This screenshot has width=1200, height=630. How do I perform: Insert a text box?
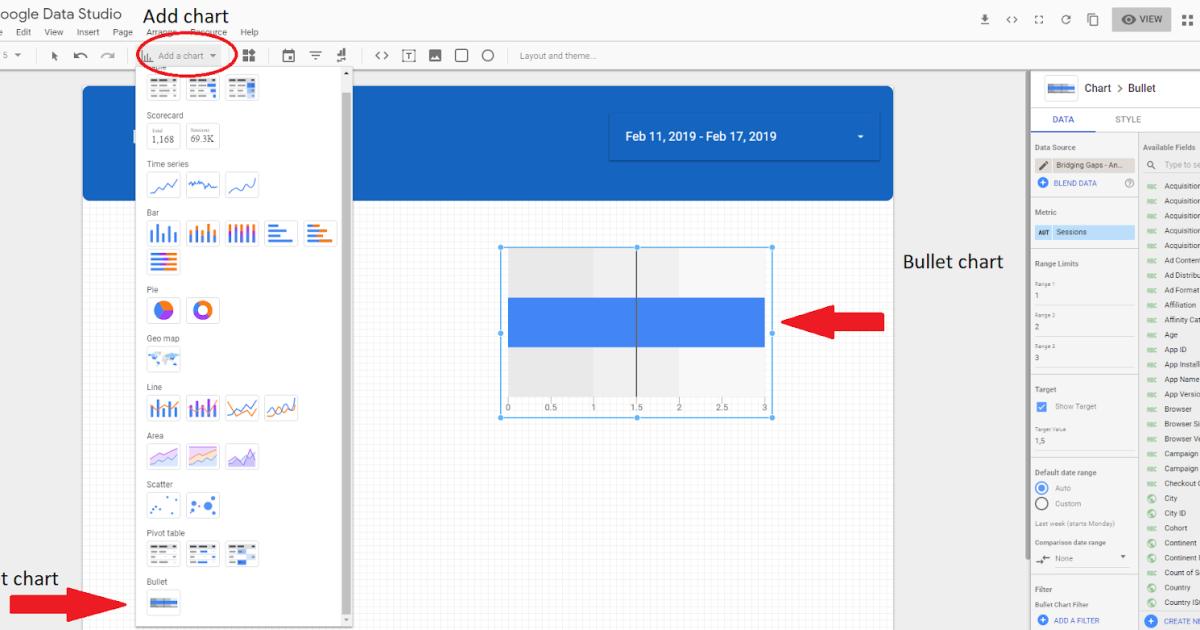click(409, 56)
